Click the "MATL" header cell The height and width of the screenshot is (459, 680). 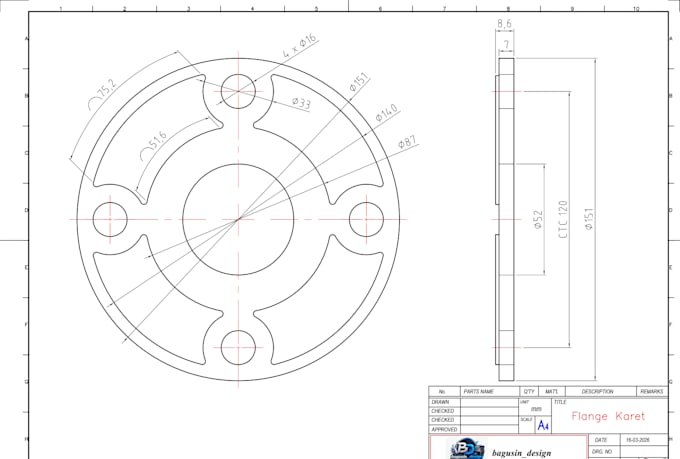pos(552,391)
